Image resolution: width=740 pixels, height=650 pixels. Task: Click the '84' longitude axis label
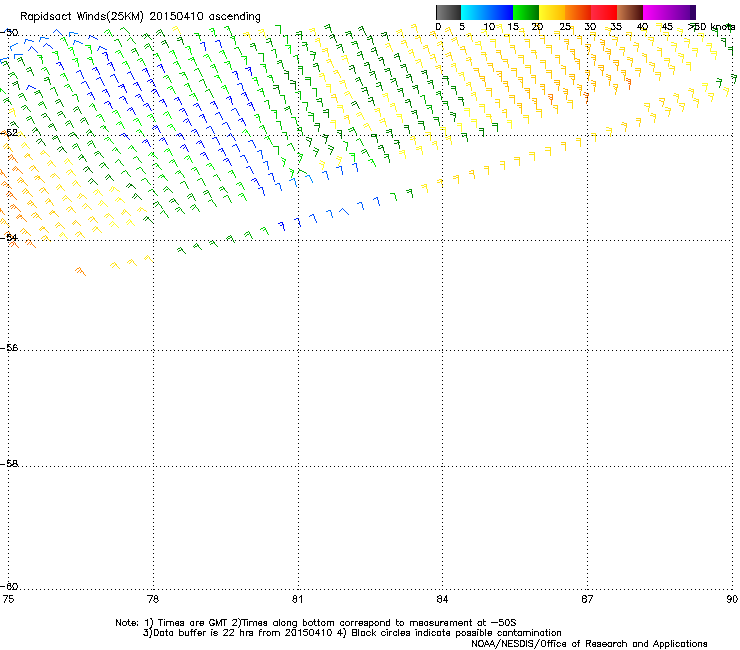click(x=442, y=599)
